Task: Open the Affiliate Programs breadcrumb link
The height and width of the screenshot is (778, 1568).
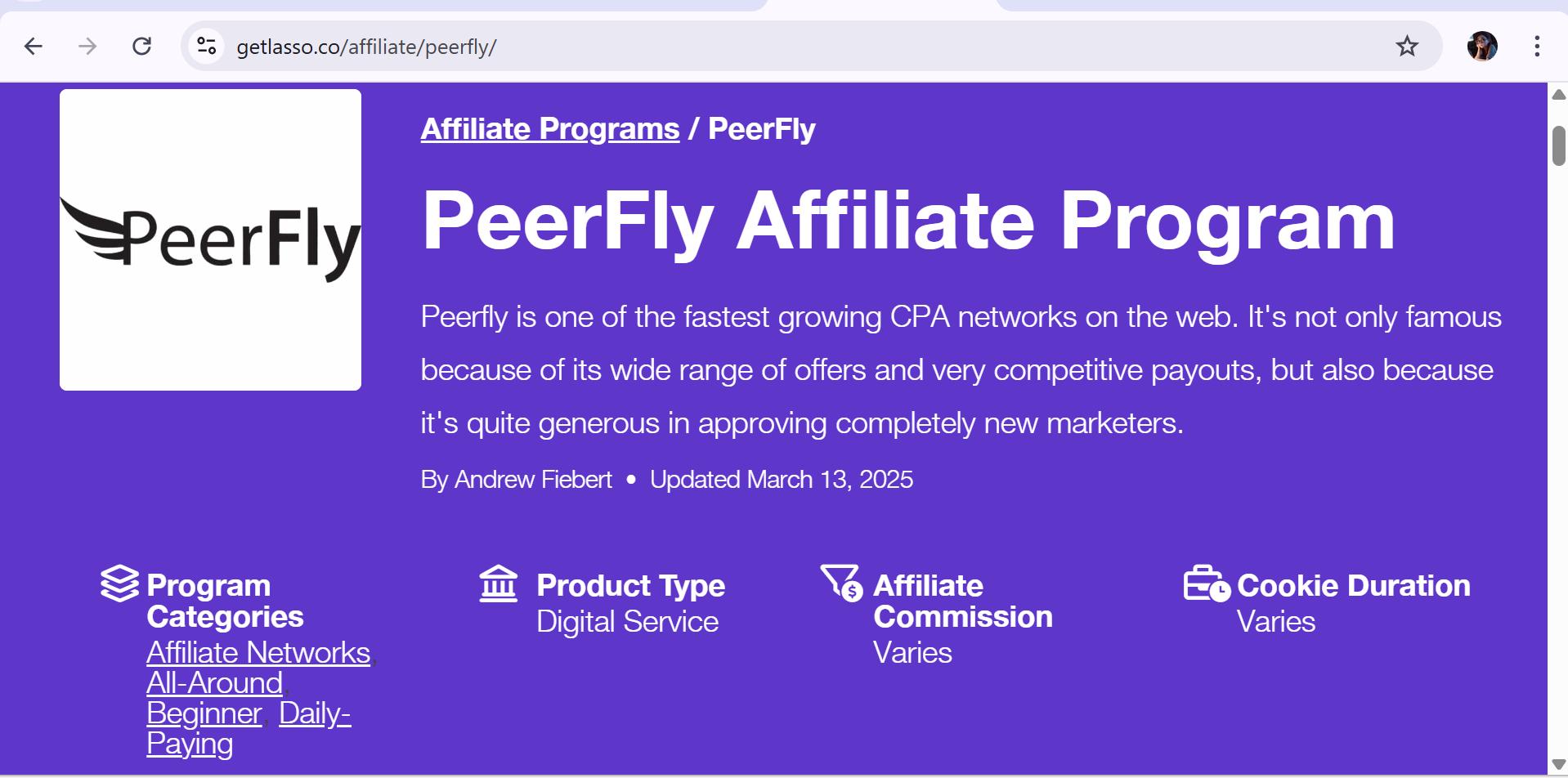Action: click(549, 129)
